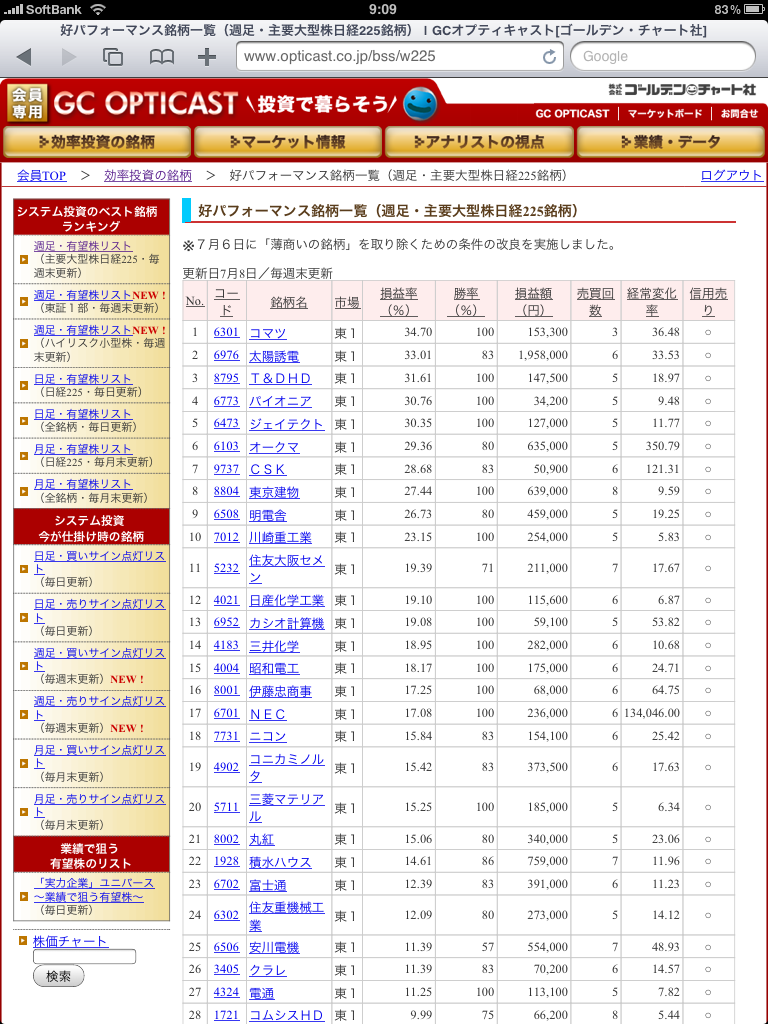Open stock code 6301 link

[x=226, y=332]
